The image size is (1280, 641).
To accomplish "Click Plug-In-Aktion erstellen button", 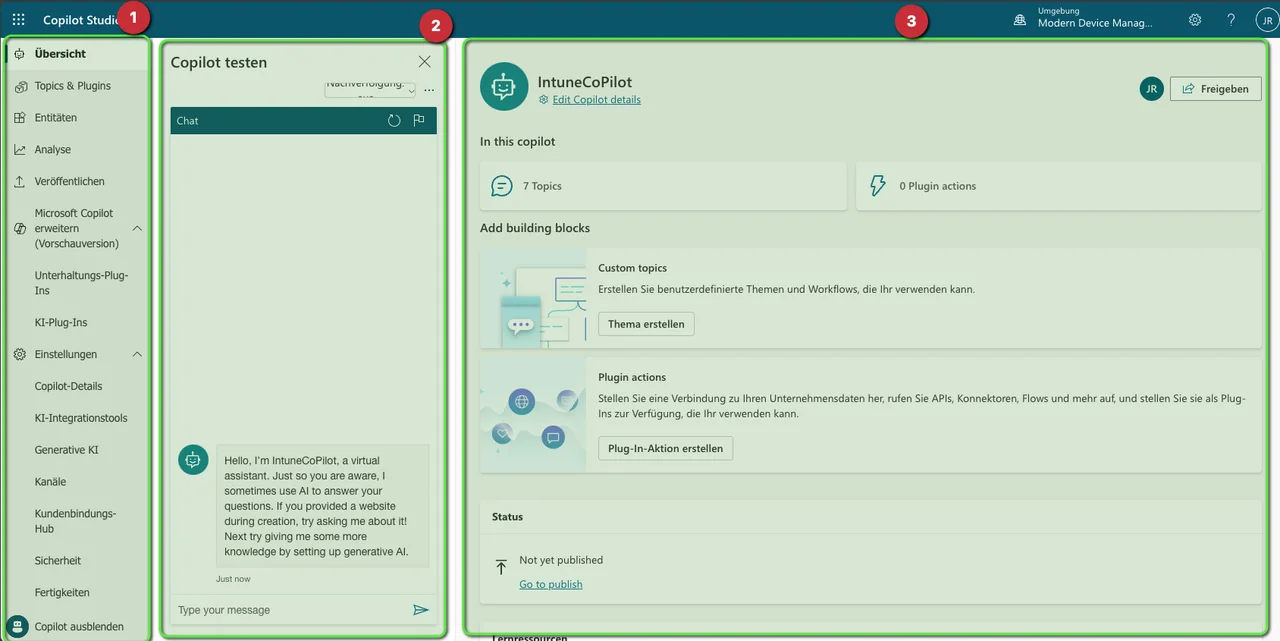I will [666, 448].
